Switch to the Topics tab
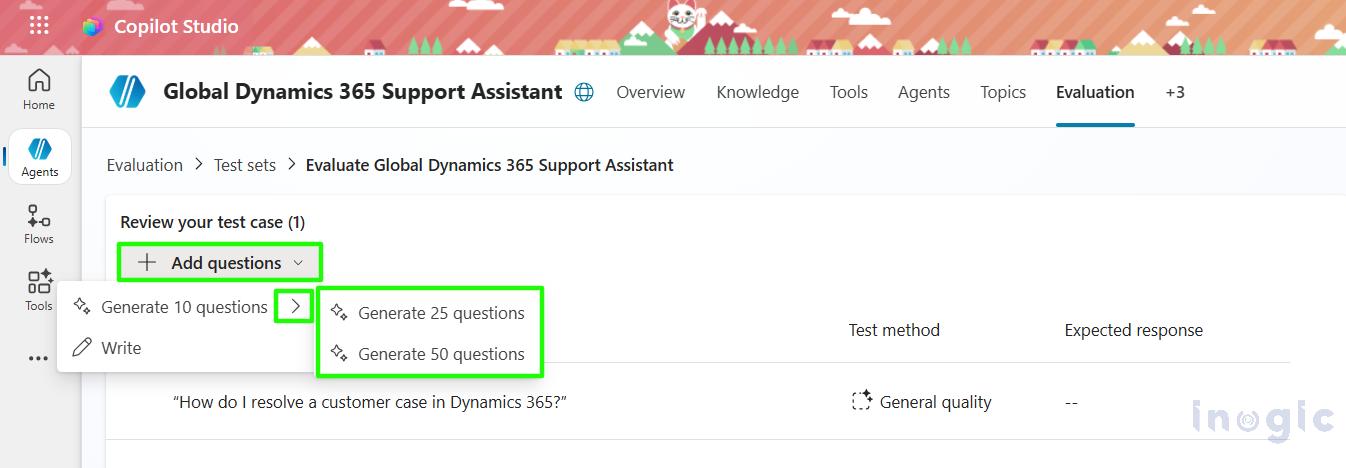Screen dimensions: 1346x468 (1003, 92)
